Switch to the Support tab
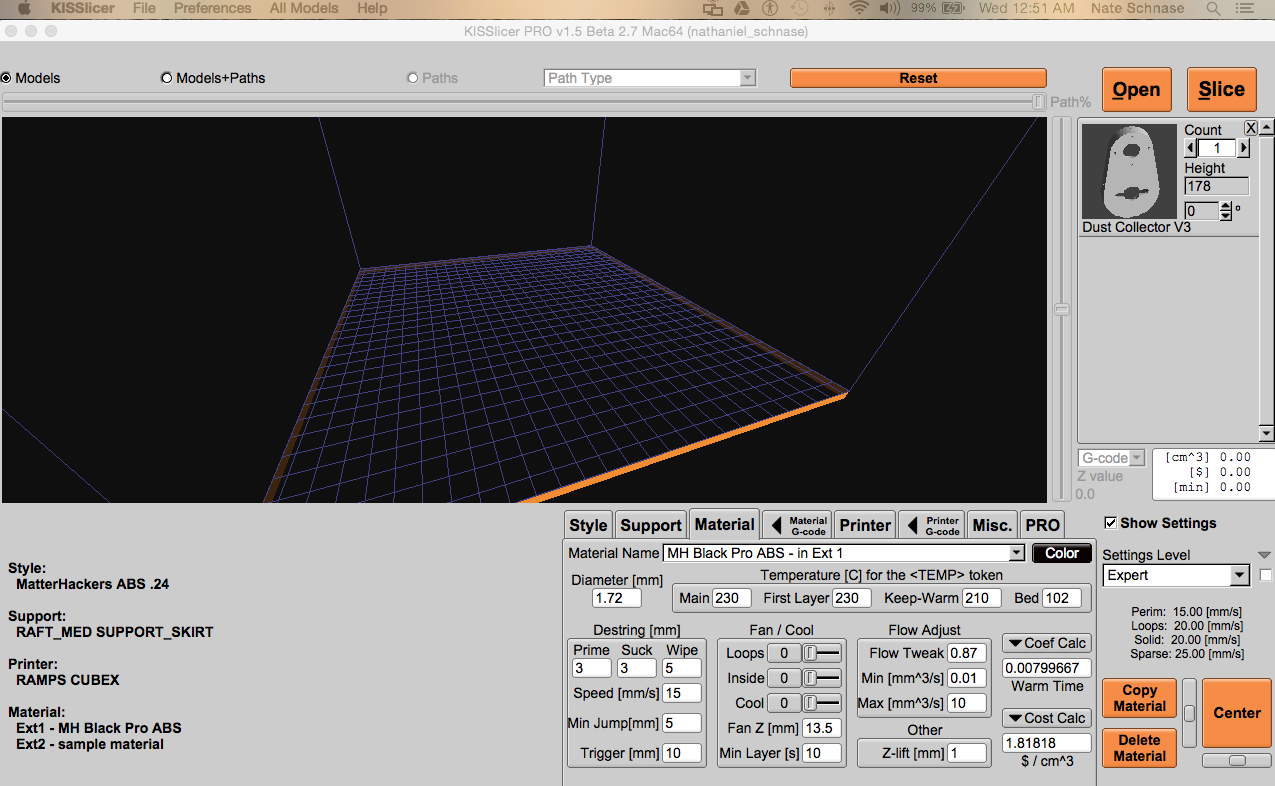Image resolution: width=1275 pixels, height=786 pixels. (x=651, y=525)
